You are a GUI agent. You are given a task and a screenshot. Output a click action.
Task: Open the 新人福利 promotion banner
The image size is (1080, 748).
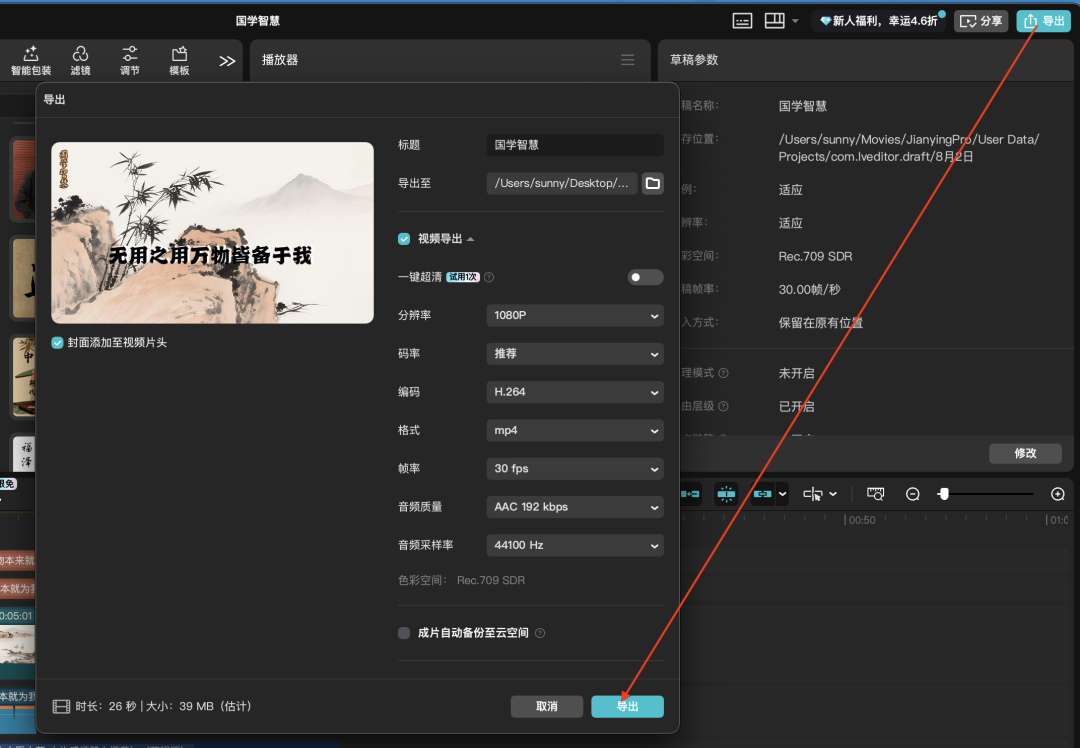(x=878, y=20)
